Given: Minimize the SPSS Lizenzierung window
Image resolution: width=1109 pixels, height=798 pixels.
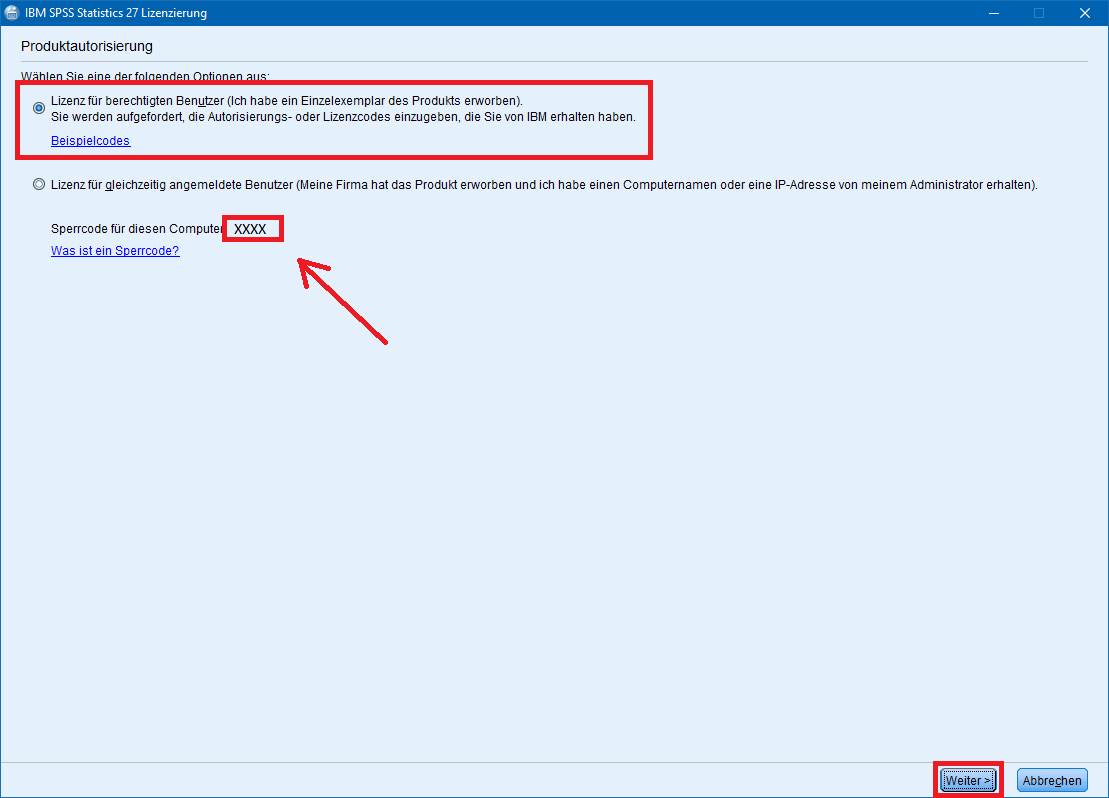Looking at the screenshot, I should pyautogui.click(x=993, y=13).
